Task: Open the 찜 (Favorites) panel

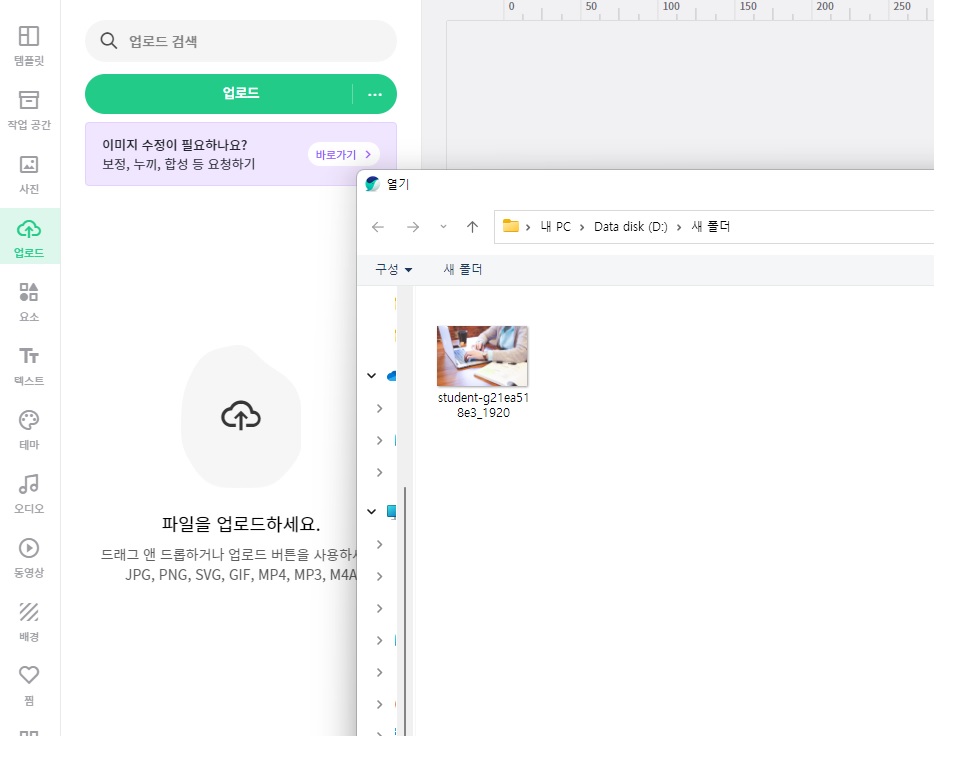Action: pyautogui.click(x=29, y=684)
